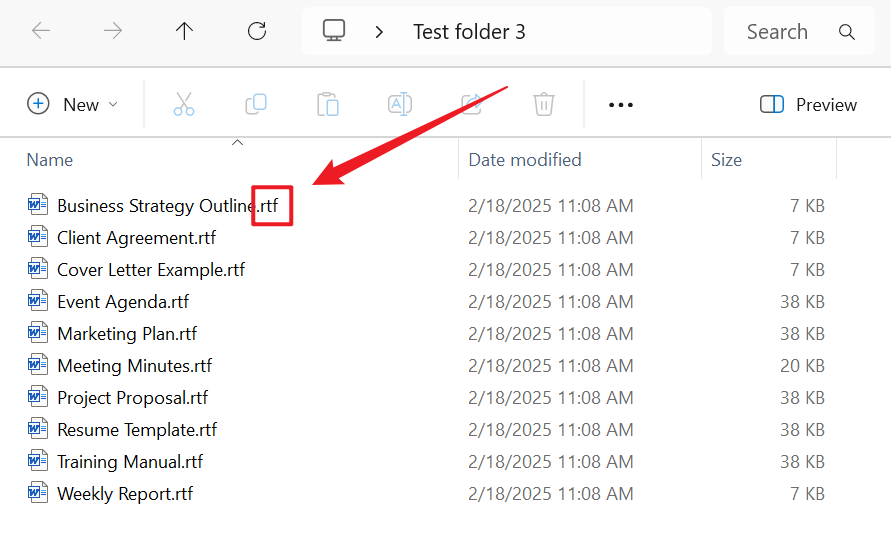Click Word icon of Meeting Minutes
Viewport: 891px width, 535px height.
click(x=38, y=363)
